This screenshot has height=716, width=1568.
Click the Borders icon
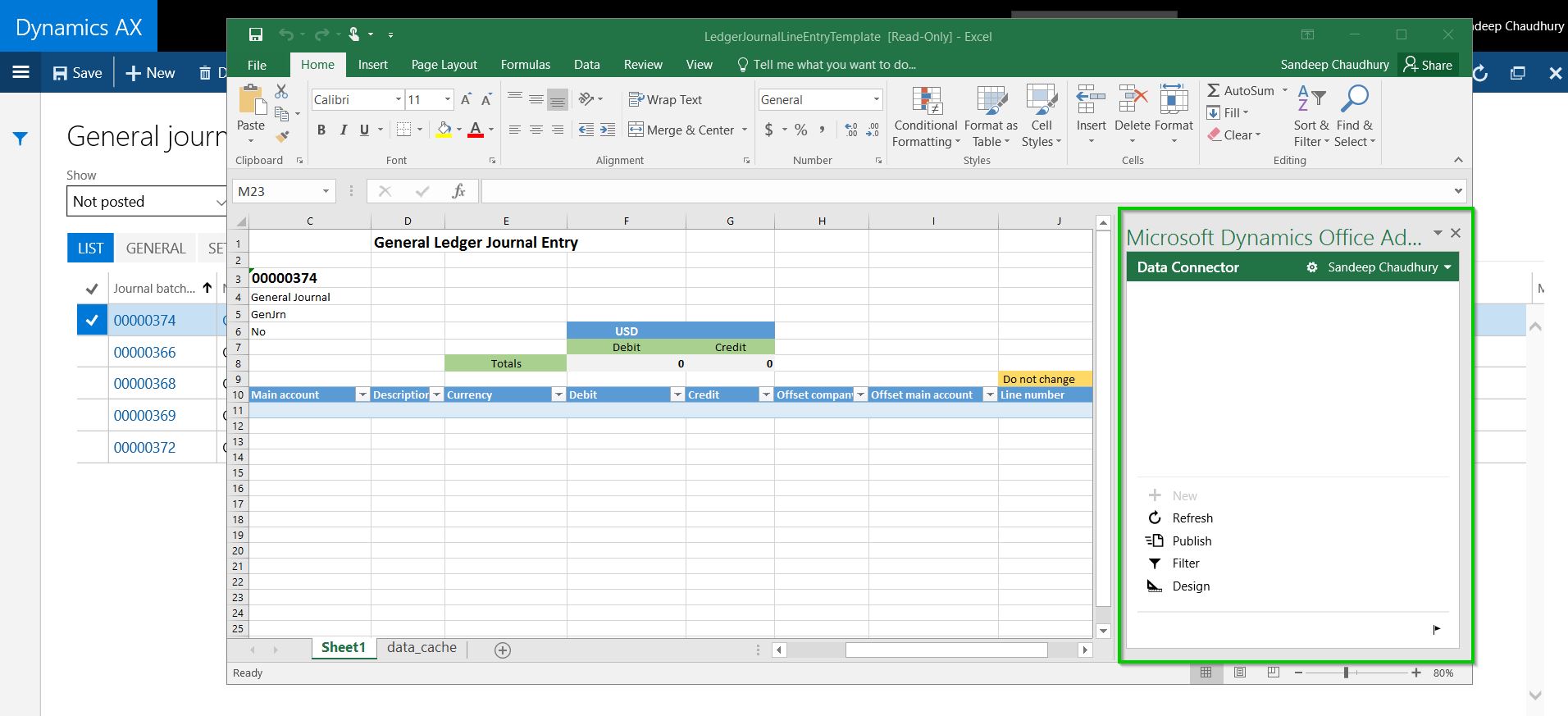[x=403, y=130]
